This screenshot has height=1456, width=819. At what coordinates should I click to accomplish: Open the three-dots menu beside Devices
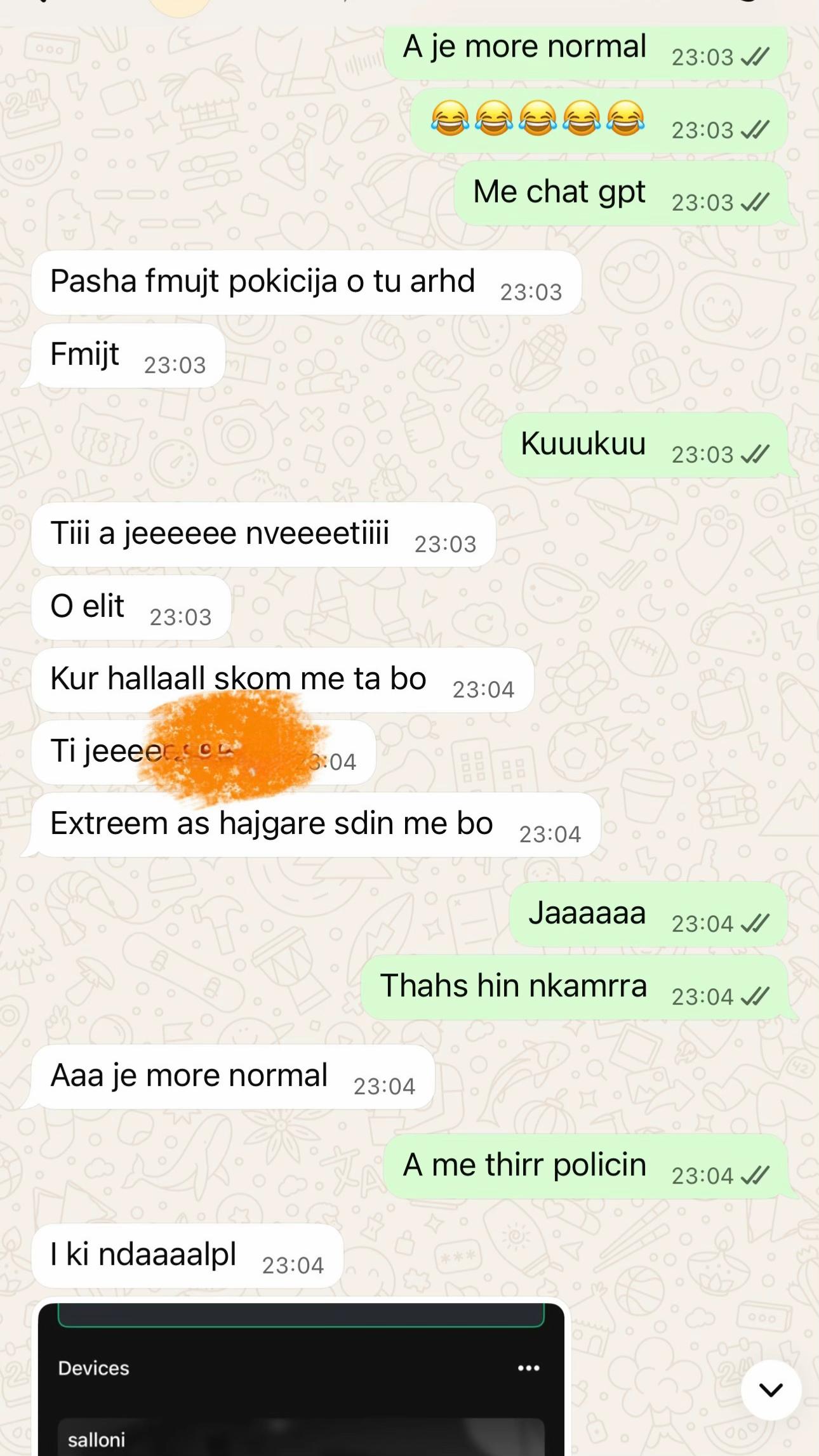pos(528,1368)
